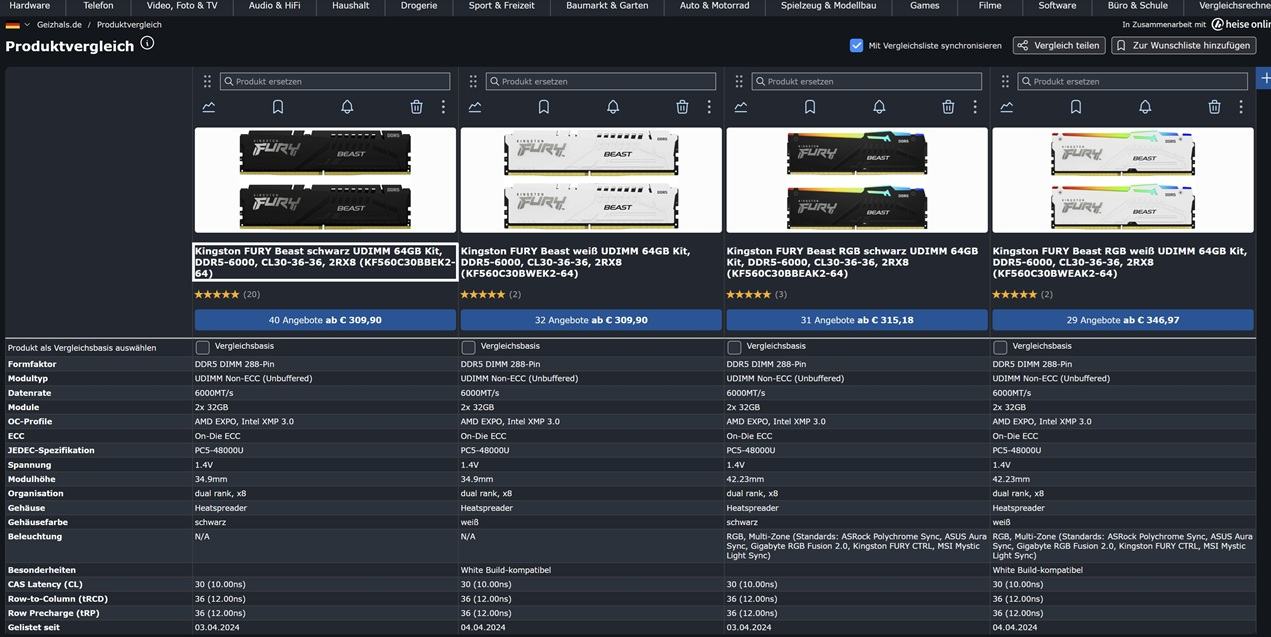Open Sport & Freizeit category
Viewport: 1271px width, 637px height.
coord(502,6)
